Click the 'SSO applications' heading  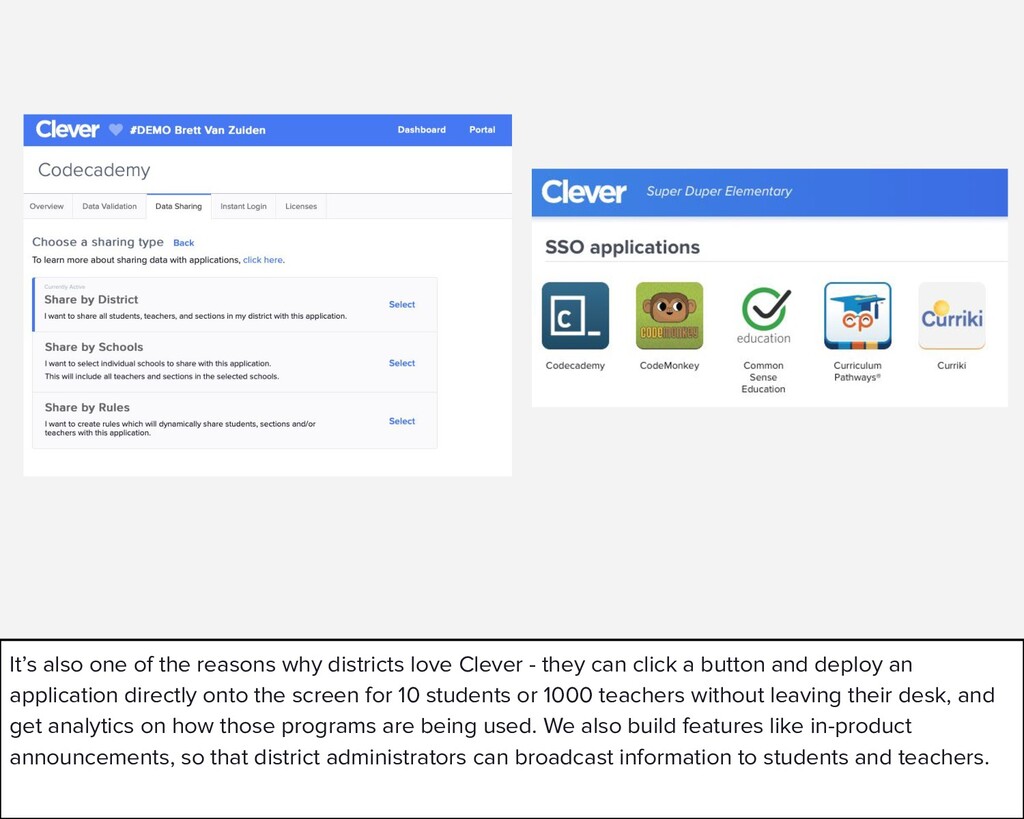click(x=622, y=248)
